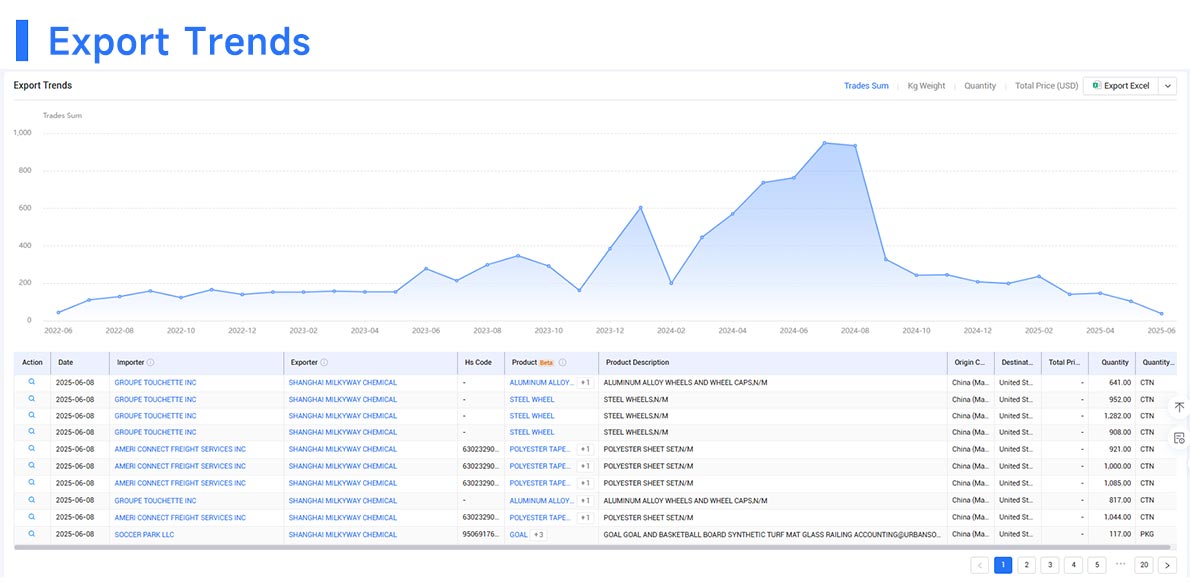1190x584 pixels.
Task: Click the magnifier icon in 908.00 row
Action: pos(32,432)
